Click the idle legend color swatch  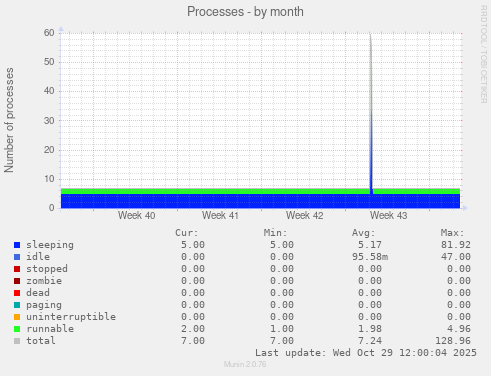click(17, 257)
